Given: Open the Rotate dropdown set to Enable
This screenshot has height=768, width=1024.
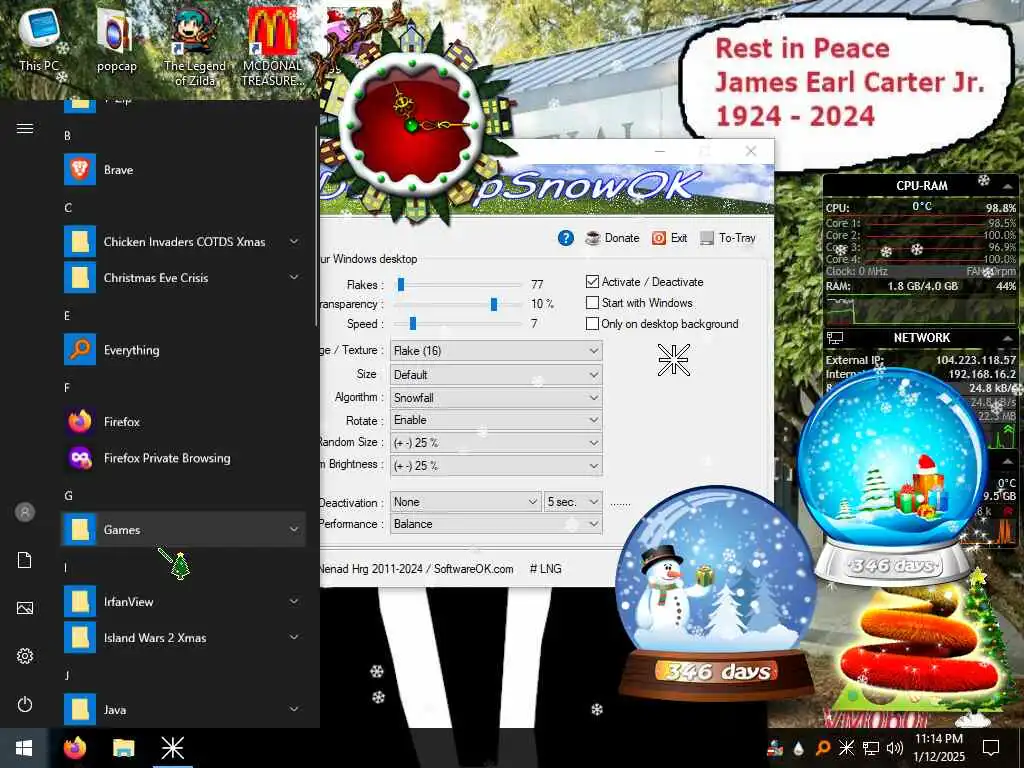Looking at the screenshot, I should click(496, 420).
